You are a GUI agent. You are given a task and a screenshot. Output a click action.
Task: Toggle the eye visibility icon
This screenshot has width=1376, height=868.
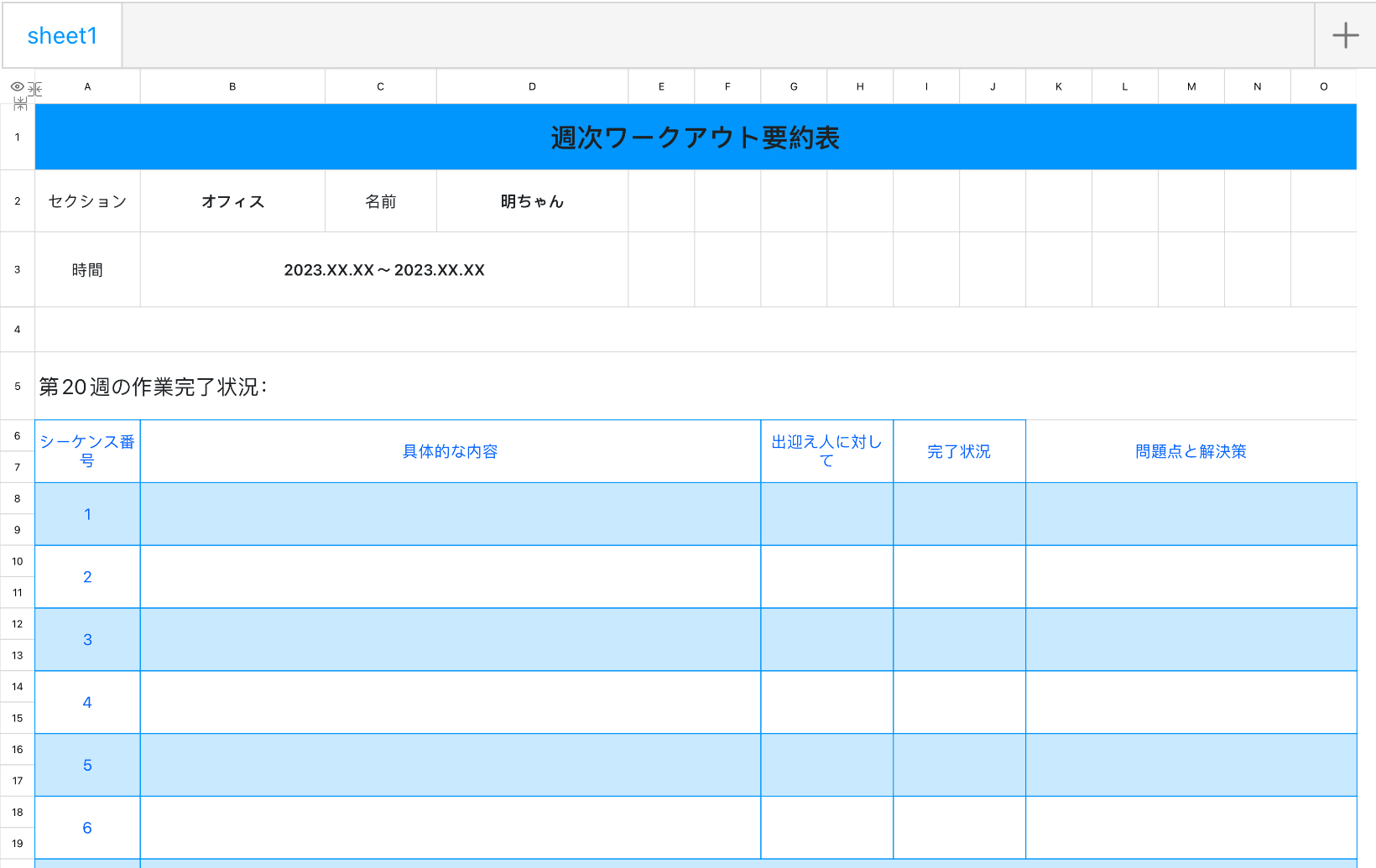17,86
